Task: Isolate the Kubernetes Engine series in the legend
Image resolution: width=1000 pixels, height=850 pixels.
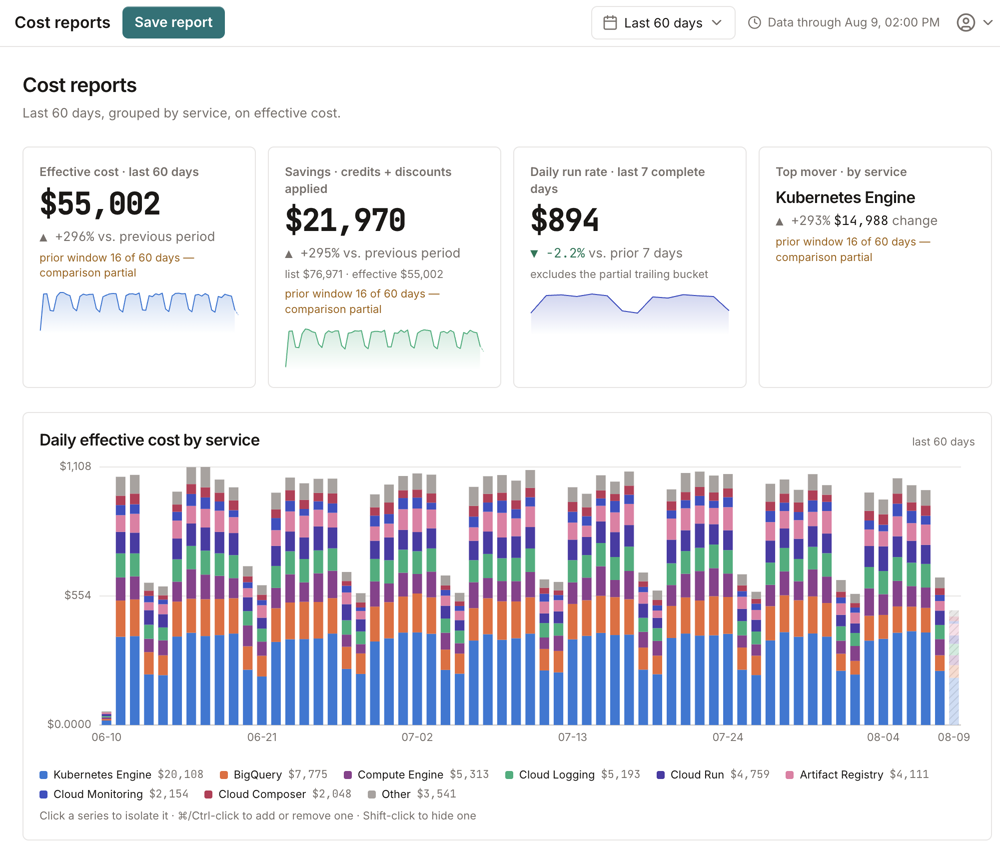Action: 121,774
